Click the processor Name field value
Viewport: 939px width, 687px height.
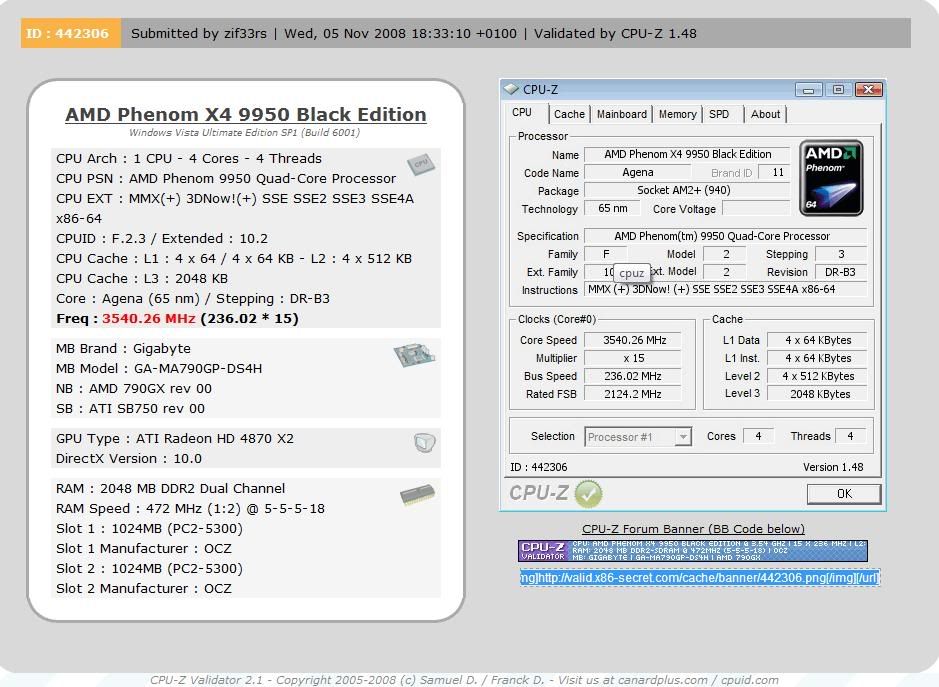(687, 155)
